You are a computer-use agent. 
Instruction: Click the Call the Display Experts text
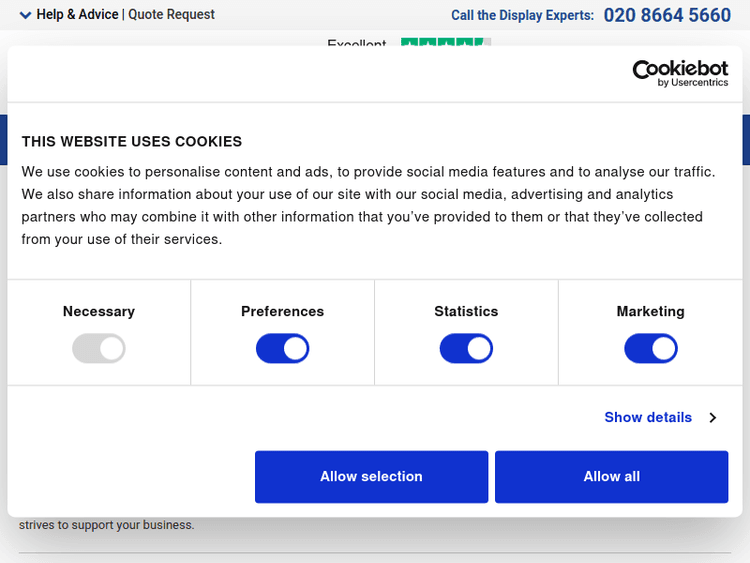click(x=522, y=15)
